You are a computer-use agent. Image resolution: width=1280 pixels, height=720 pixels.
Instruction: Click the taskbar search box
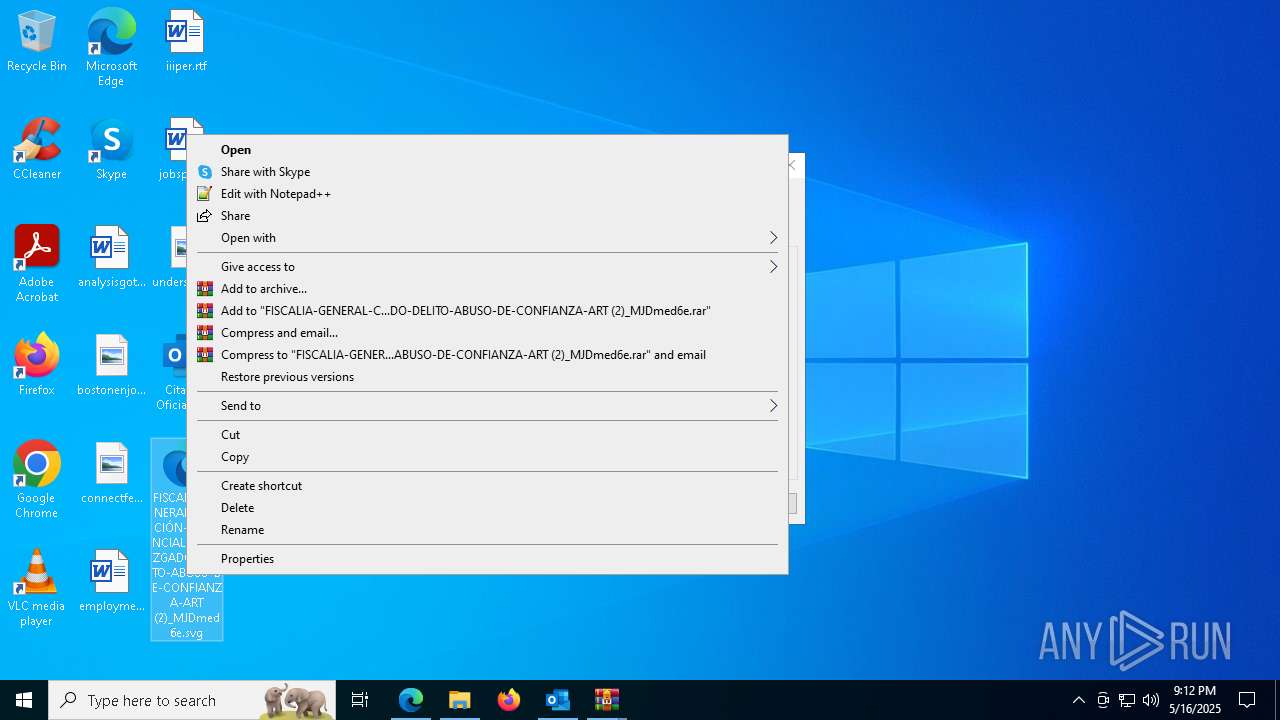click(192, 700)
